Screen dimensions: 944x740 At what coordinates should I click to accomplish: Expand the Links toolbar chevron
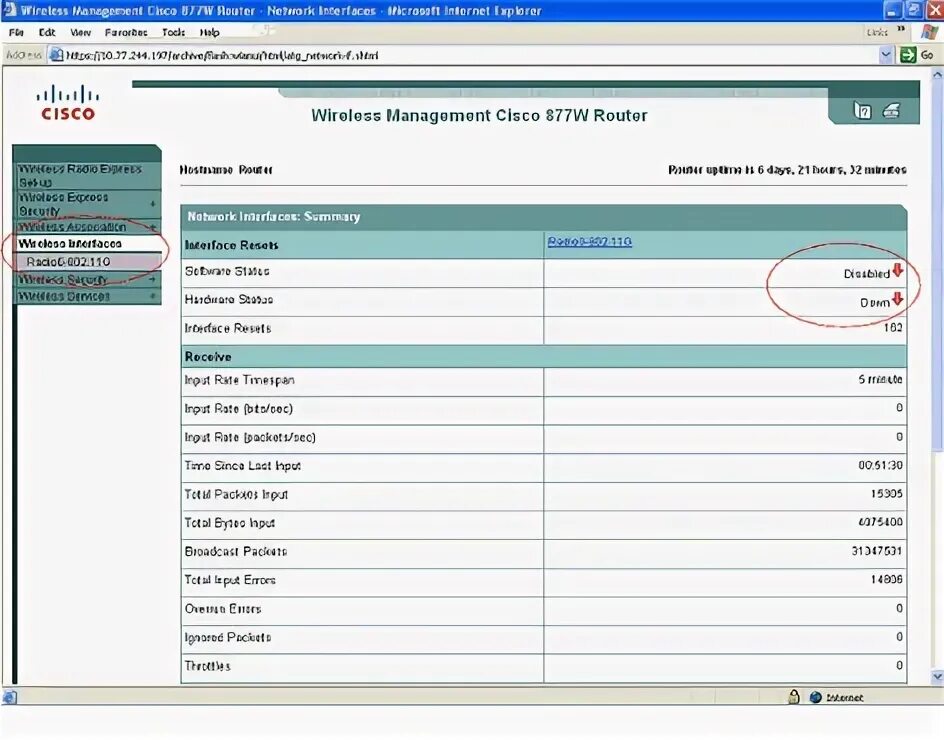901,28
